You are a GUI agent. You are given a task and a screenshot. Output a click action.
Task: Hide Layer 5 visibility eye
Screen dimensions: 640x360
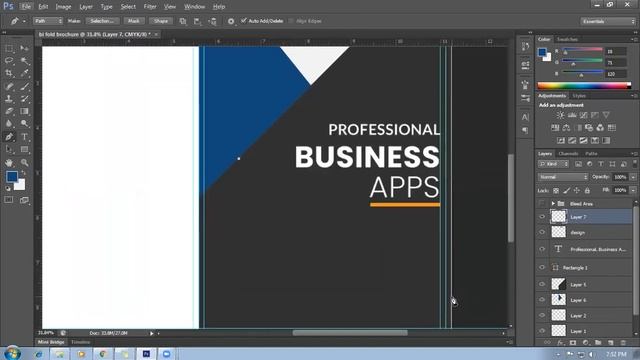[542, 284]
